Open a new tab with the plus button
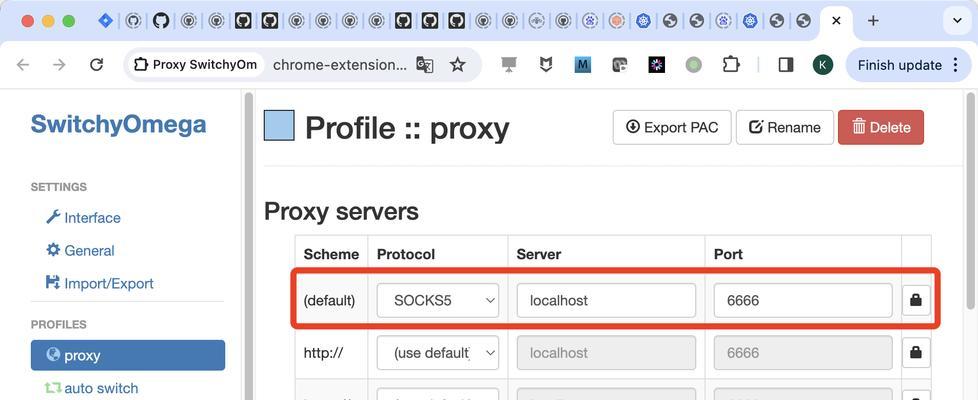Viewport: 978px width, 400px height. [x=873, y=21]
